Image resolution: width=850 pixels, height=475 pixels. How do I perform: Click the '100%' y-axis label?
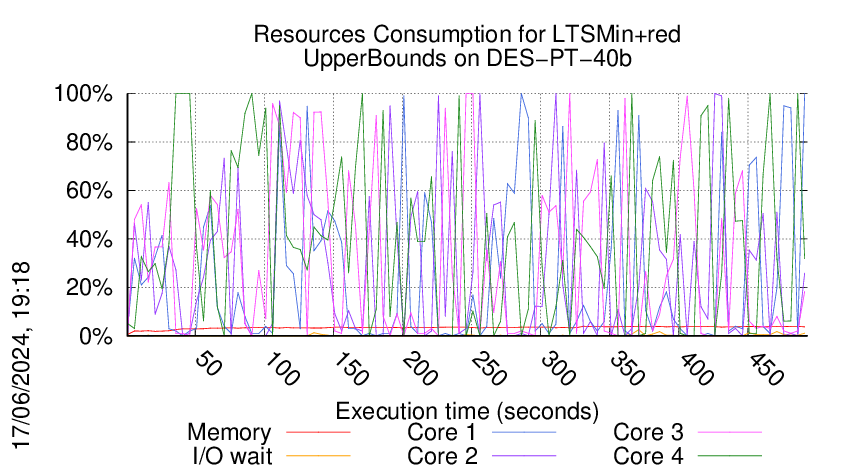click(83, 94)
